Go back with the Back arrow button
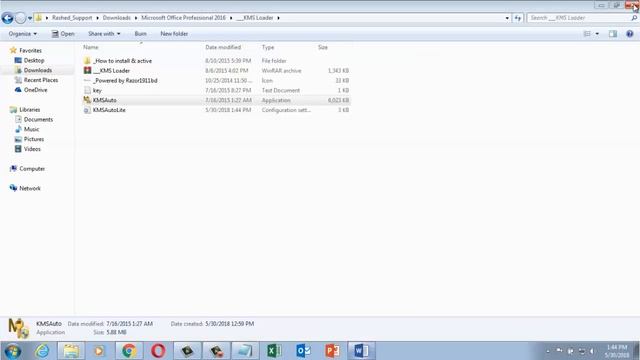 tap(7, 18)
